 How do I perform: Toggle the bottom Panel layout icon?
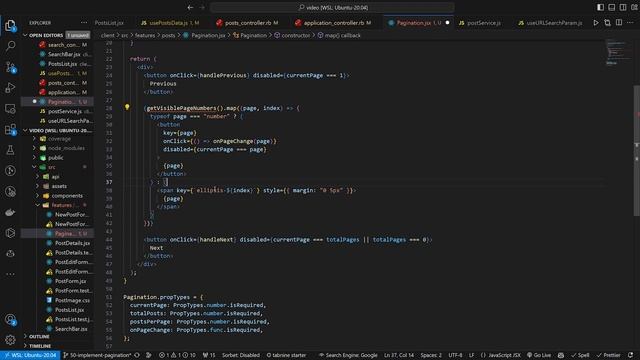611,7
